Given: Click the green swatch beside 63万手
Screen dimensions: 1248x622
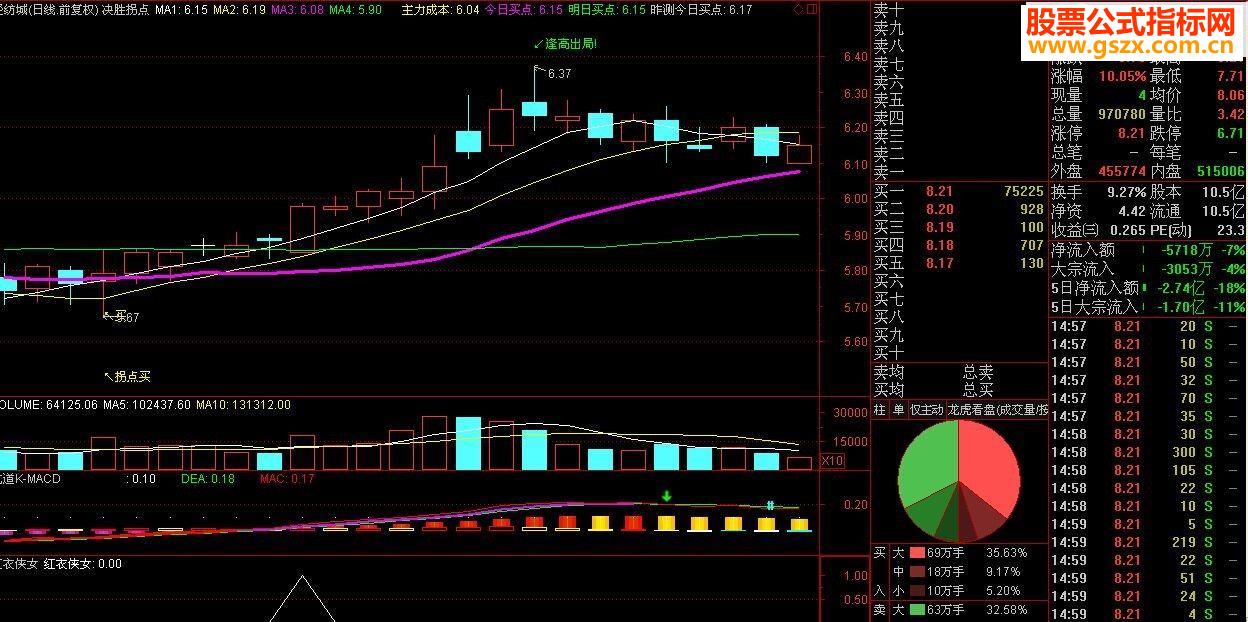Looking at the screenshot, I should point(917,610).
